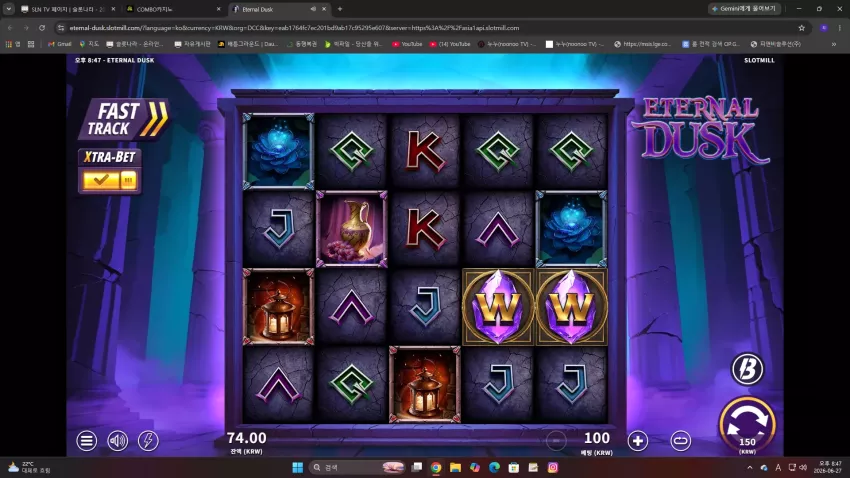This screenshot has height=478, width=850.
Task: Open Task View on the taskbar
Action: coord(416,467)
